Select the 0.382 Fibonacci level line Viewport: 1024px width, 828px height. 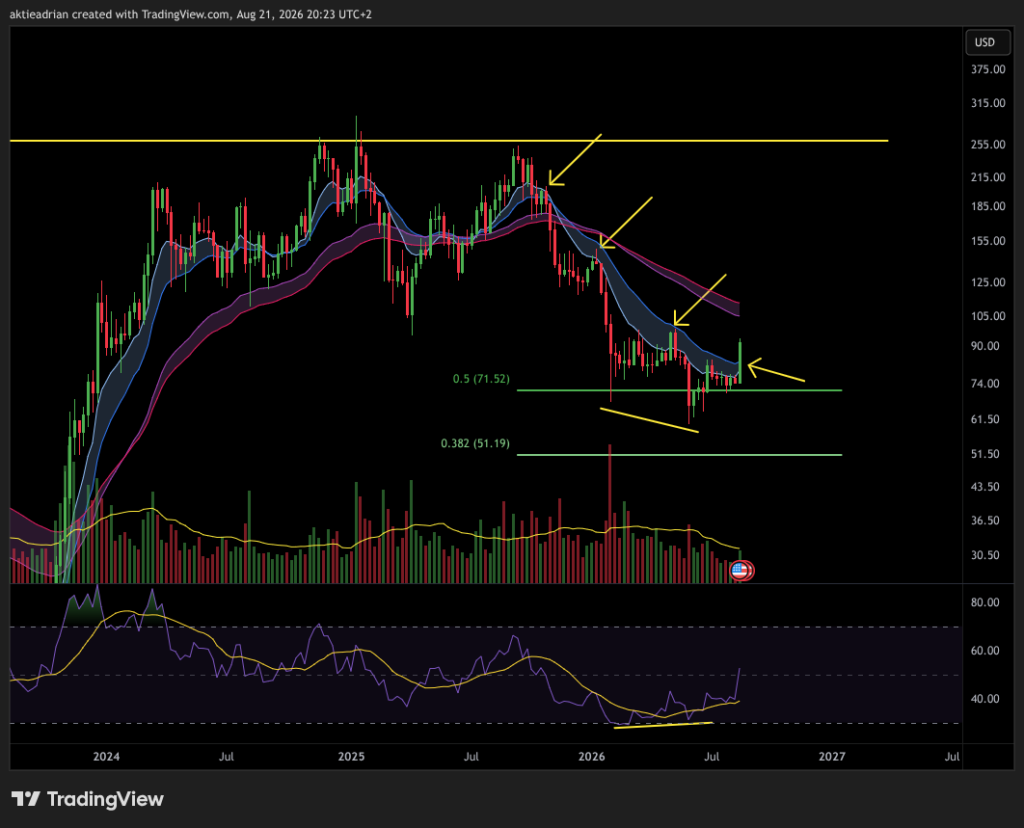[x=679, y=454]
